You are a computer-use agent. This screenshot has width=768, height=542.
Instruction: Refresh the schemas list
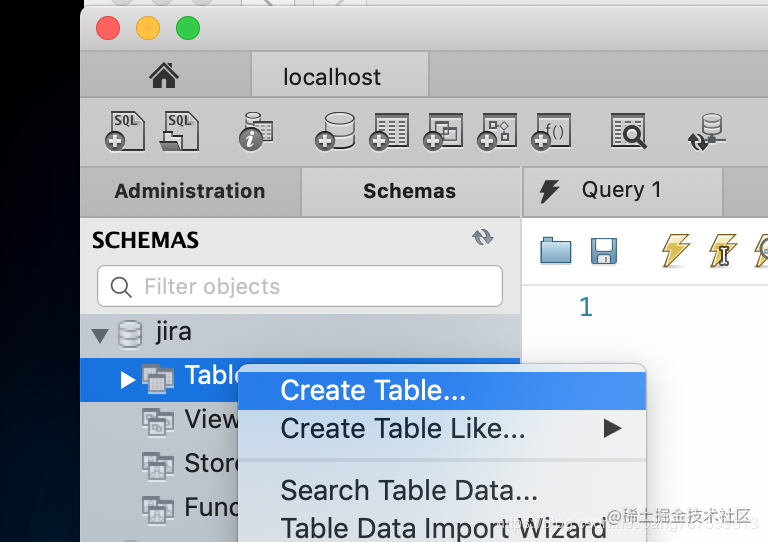482,237
